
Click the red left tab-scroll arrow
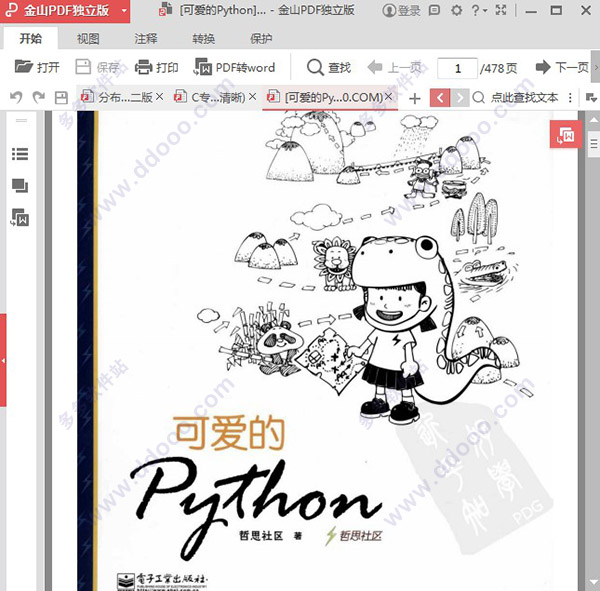point(440,98)
